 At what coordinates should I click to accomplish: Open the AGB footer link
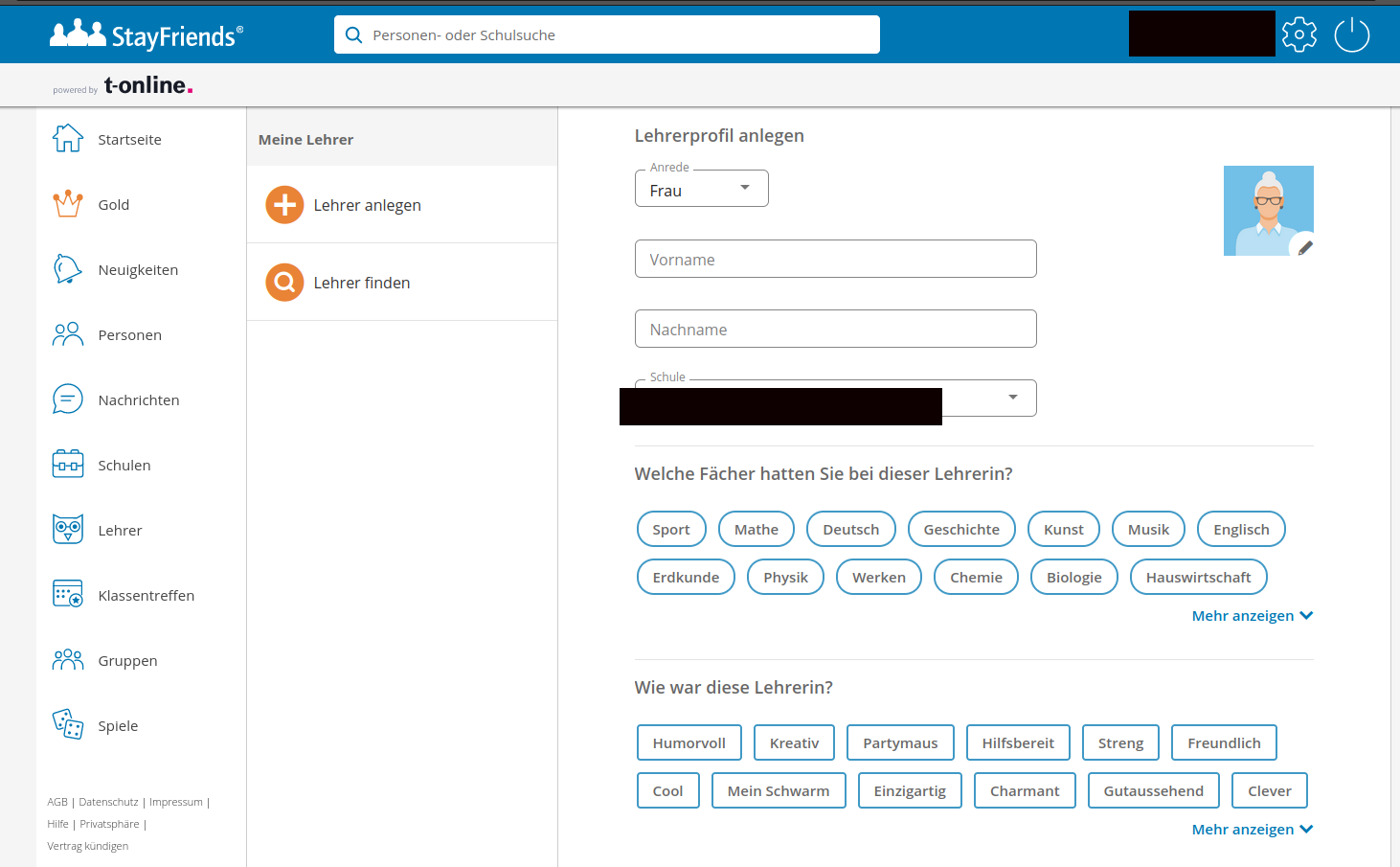[57, 802]
